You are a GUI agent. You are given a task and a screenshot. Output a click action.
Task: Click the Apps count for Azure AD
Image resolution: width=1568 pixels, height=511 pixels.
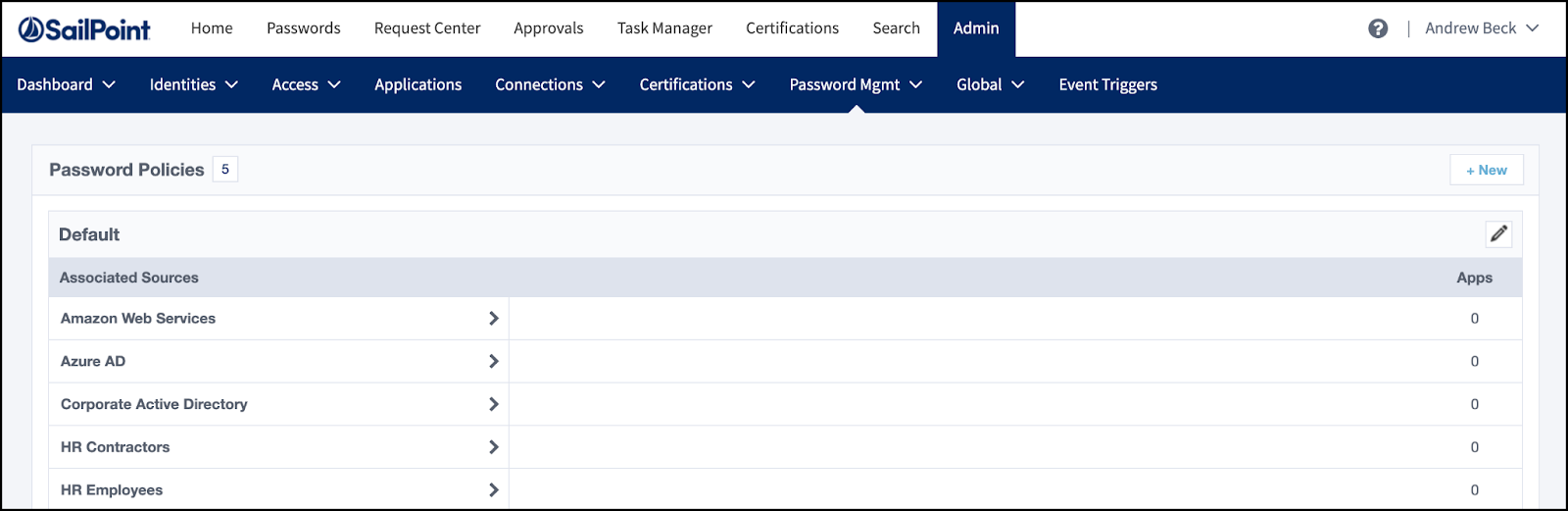[1474, 361]
